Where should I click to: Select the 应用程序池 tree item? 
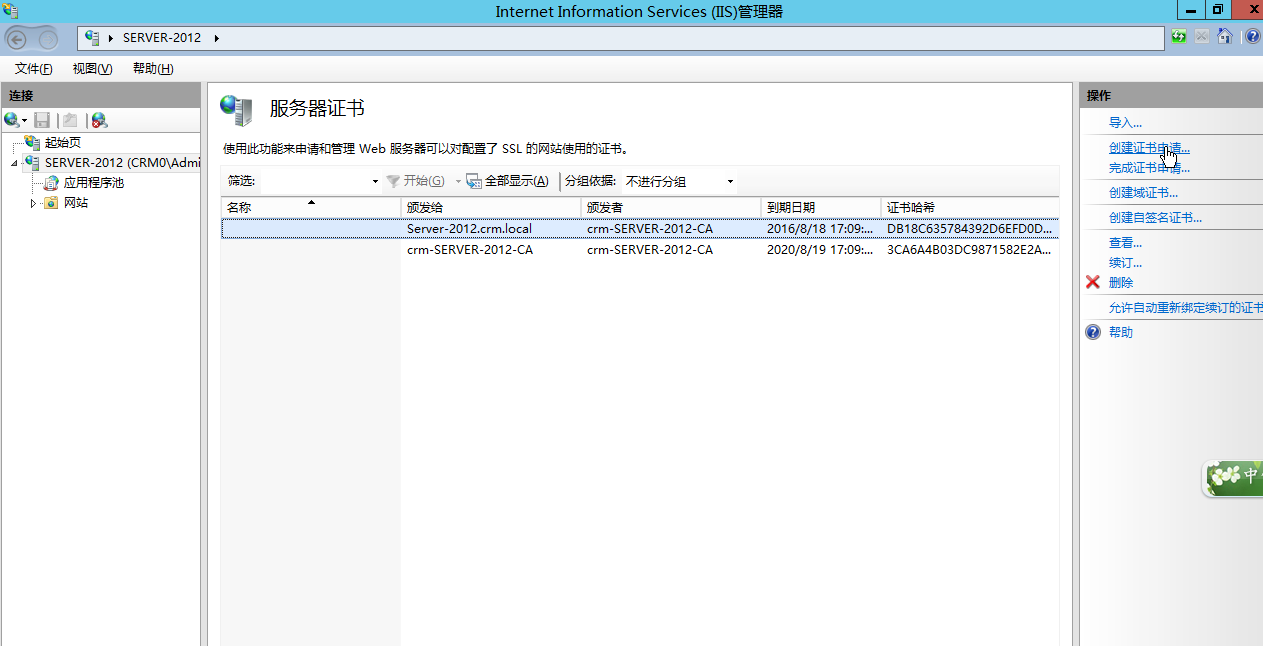coord(94,183)
